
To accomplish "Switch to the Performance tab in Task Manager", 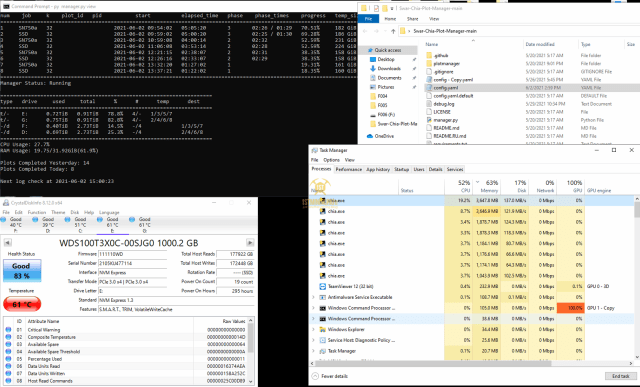I will click(349, 169).
